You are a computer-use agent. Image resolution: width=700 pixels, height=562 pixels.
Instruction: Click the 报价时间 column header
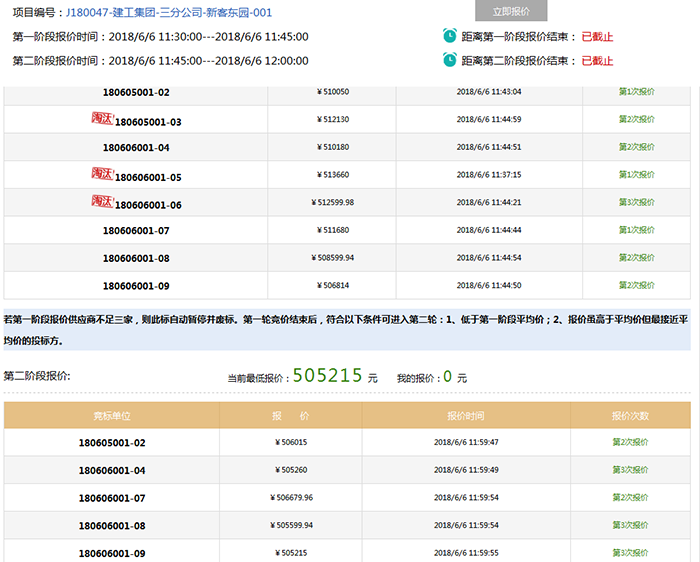click(x=466, y=416)
